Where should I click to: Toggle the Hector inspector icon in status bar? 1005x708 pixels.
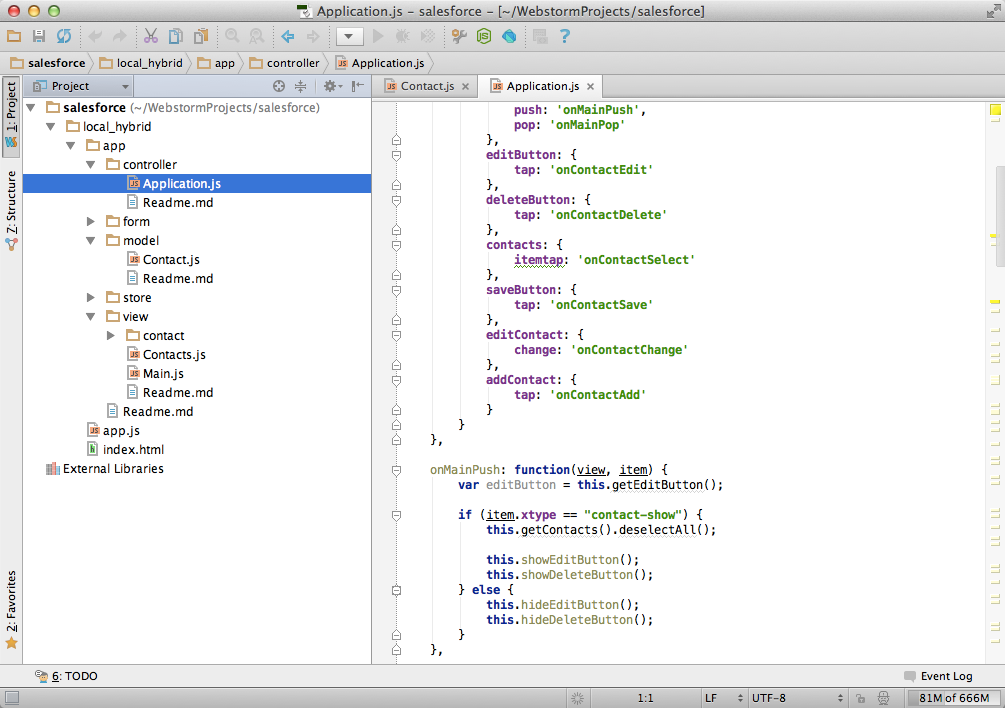click(883, 698)
